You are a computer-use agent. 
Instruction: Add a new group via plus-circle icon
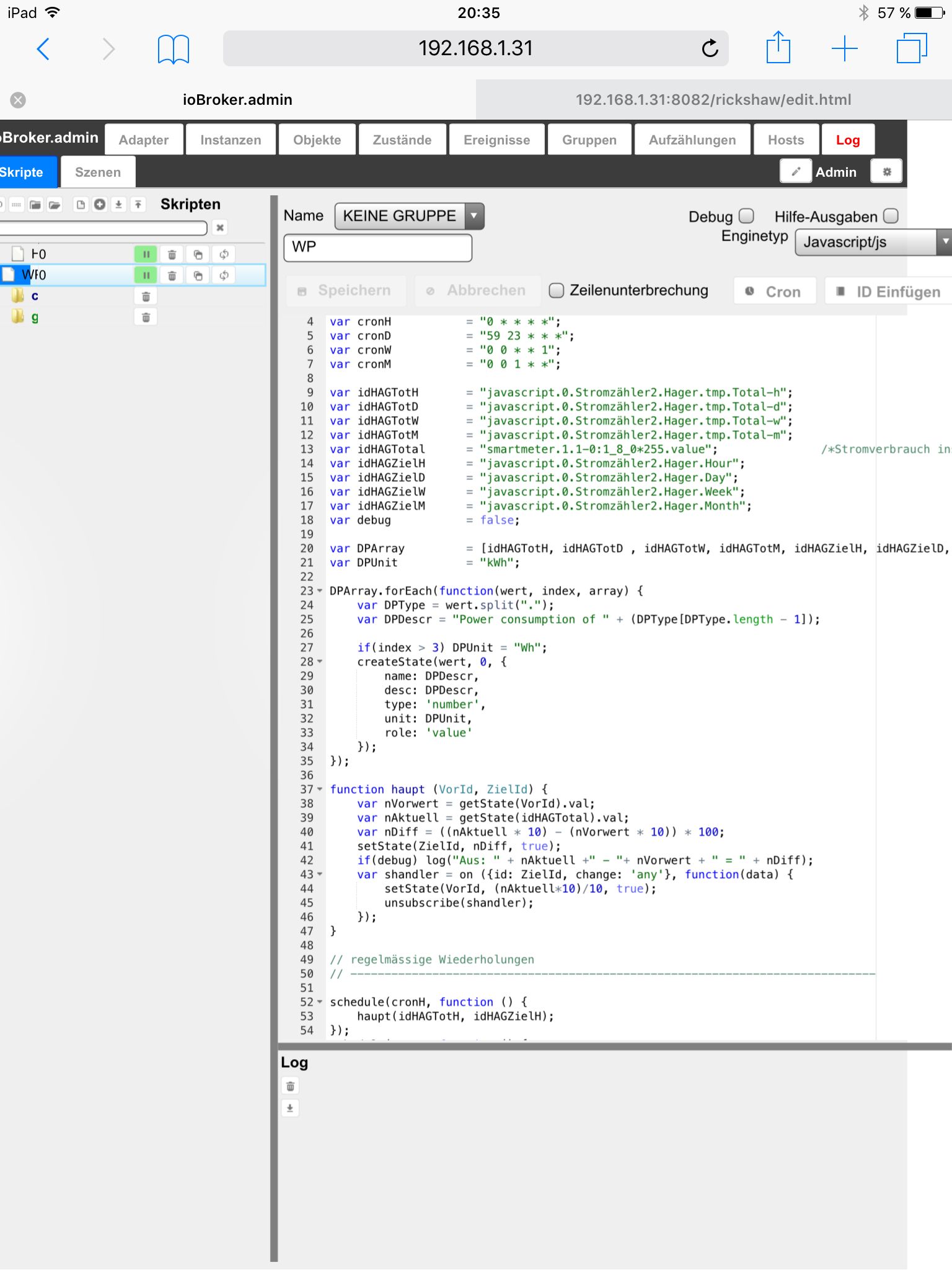pos(100,205)
